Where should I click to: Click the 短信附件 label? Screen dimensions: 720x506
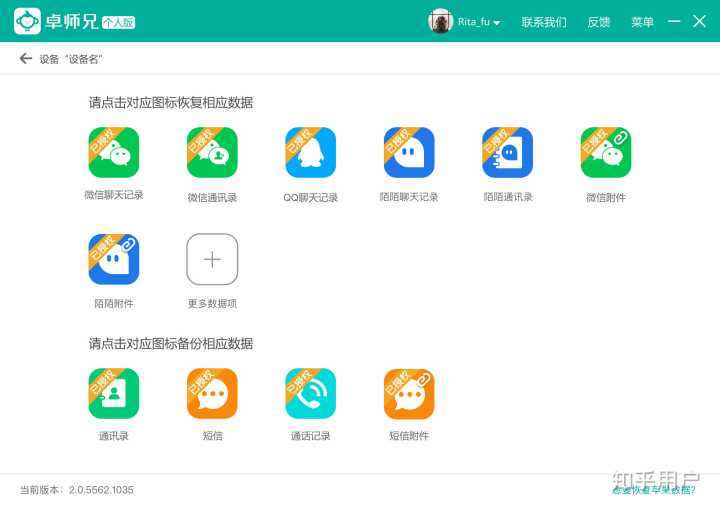click(409, 436)
